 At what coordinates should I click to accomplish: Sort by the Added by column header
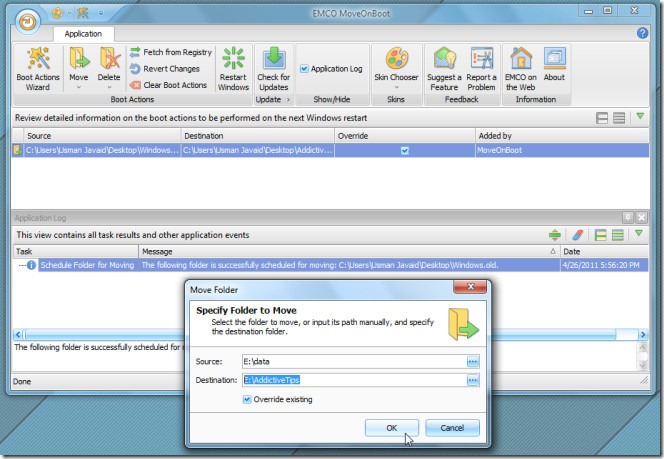point(562,136)
